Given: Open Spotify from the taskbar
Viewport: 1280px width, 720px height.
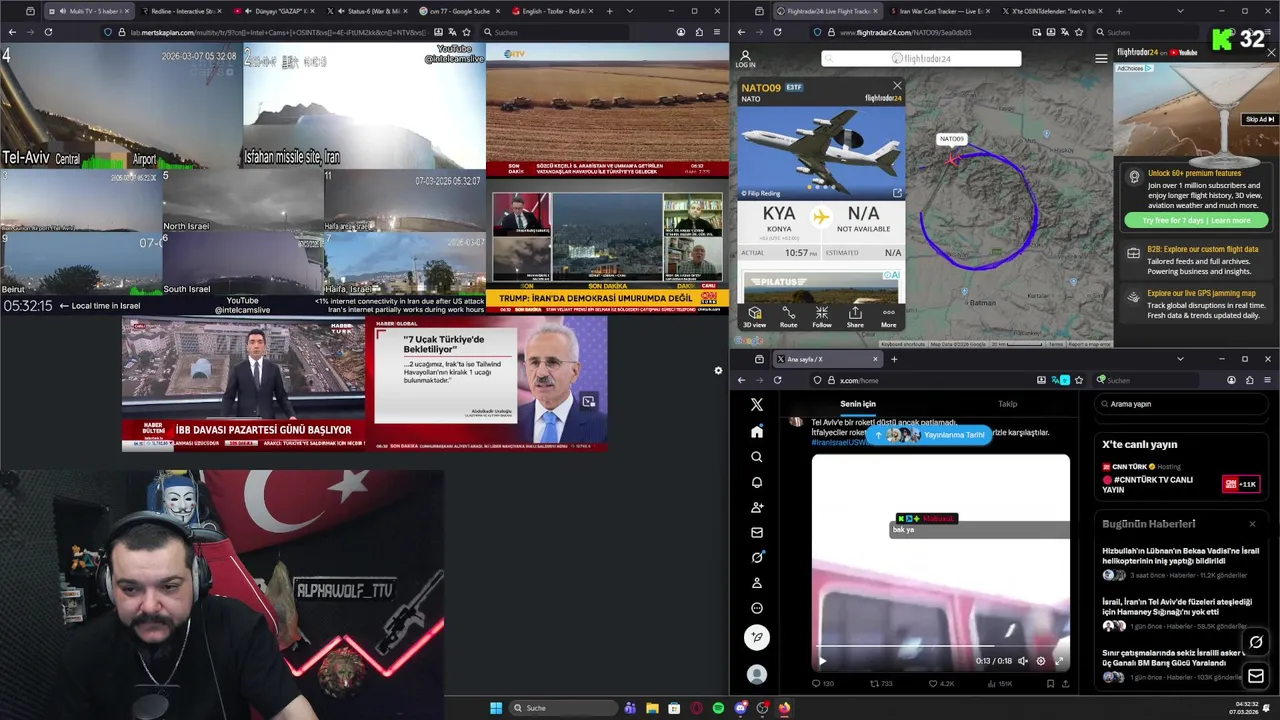Looking at the screenshot, I should [x=718, y=708].
